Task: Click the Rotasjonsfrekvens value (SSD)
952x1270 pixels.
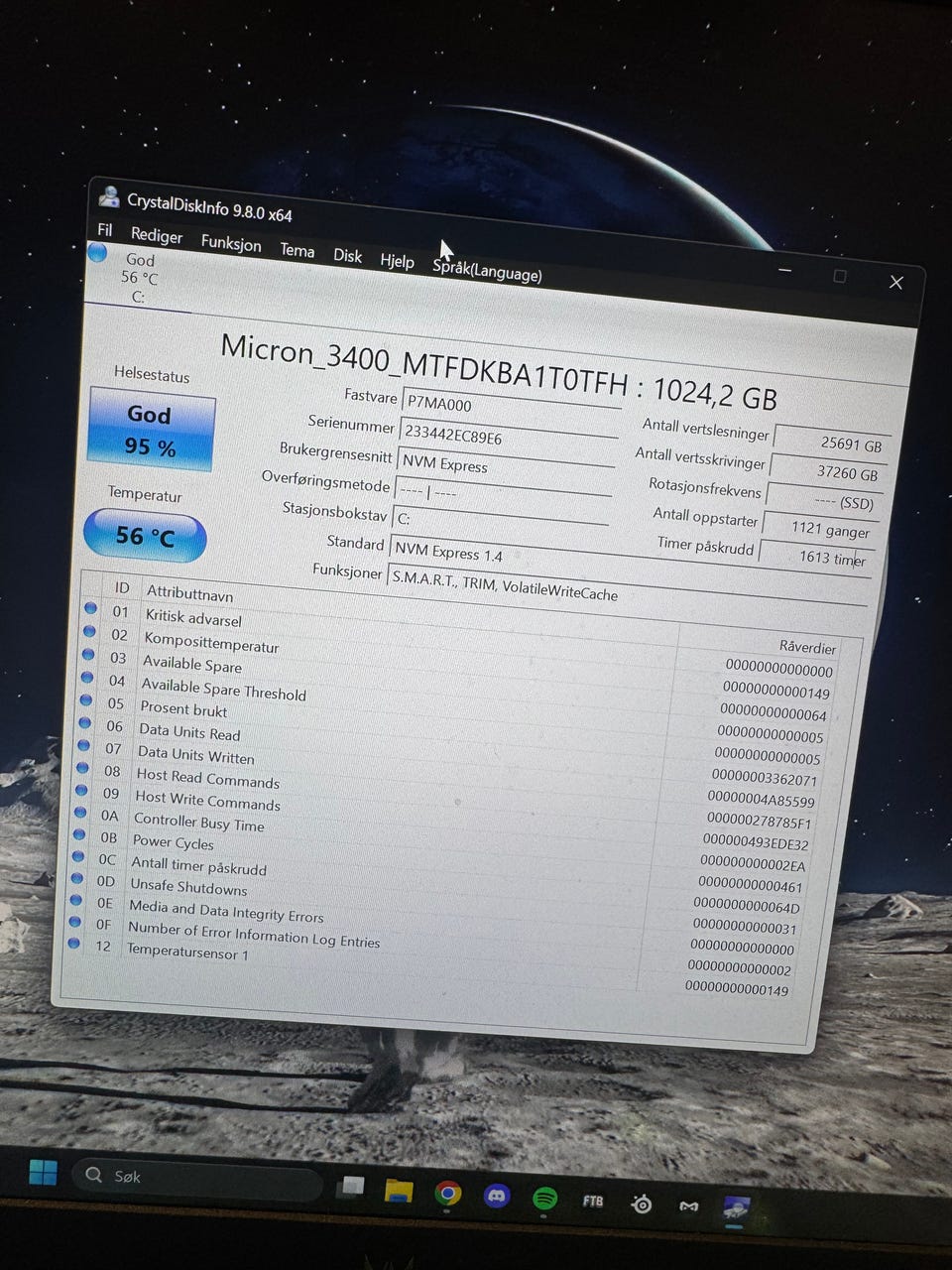Action: (824, 500)
